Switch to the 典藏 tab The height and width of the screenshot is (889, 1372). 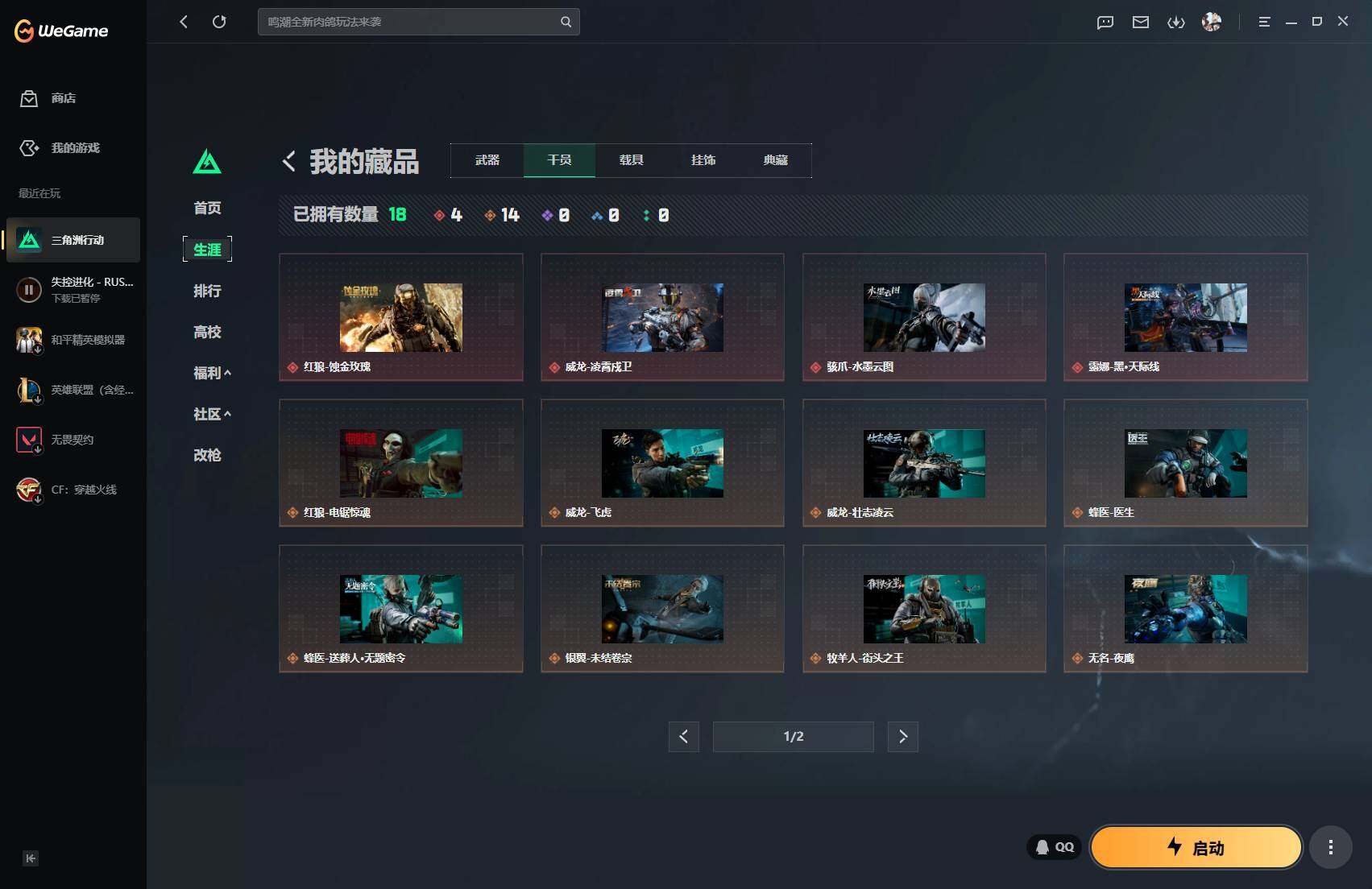click(x=775, y=160)
